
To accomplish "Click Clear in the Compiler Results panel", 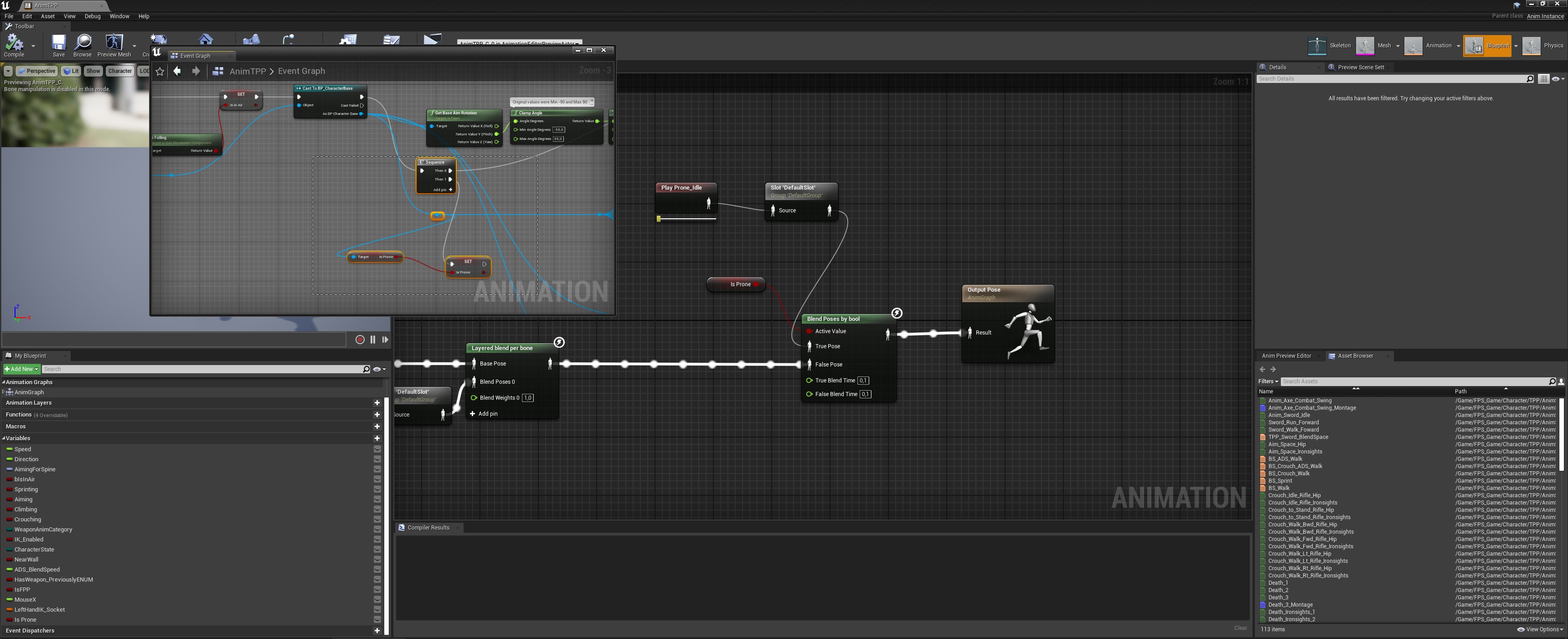I will (x=1240, y=628).
